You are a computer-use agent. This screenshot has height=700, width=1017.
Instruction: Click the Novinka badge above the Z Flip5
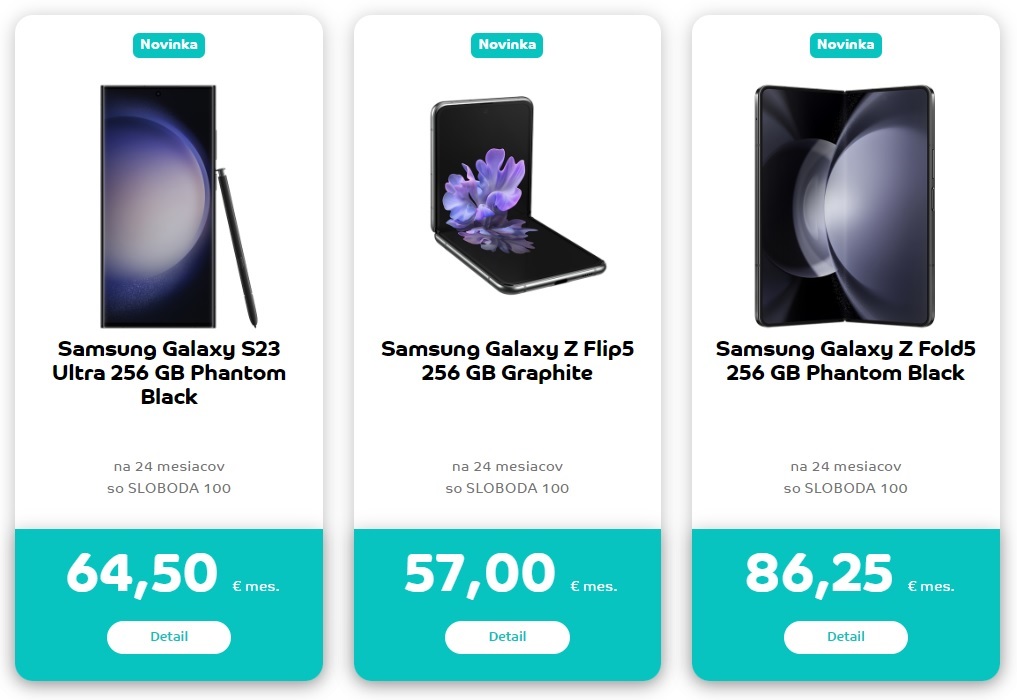[507, 45]
